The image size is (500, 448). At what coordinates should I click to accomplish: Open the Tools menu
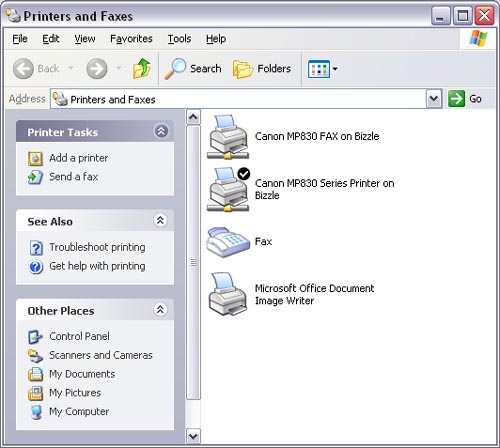click(x=179, y=39)
